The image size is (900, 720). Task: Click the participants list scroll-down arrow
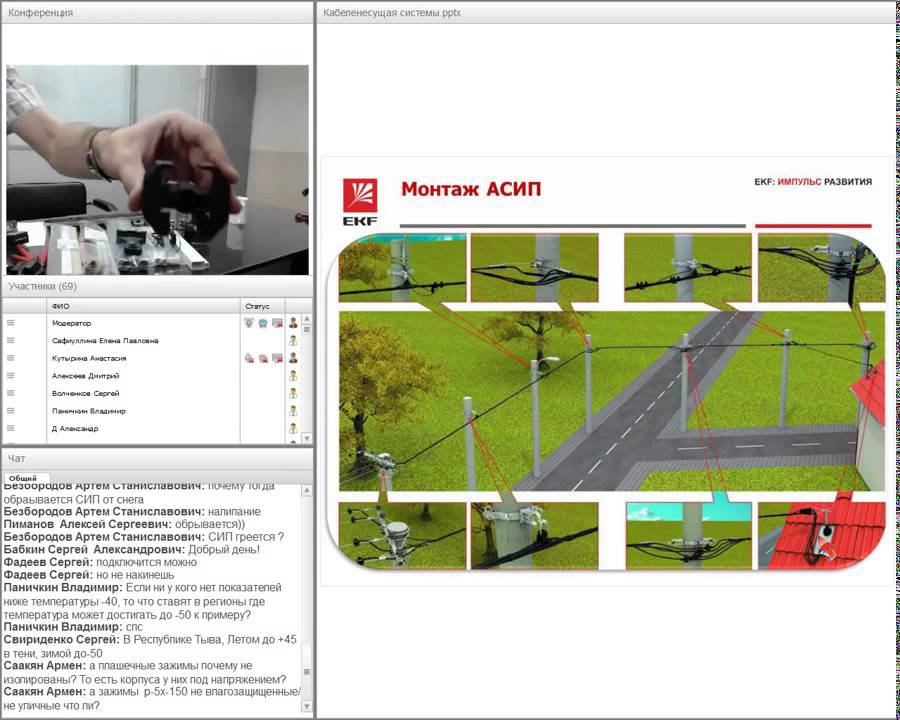tap(307, 438)
